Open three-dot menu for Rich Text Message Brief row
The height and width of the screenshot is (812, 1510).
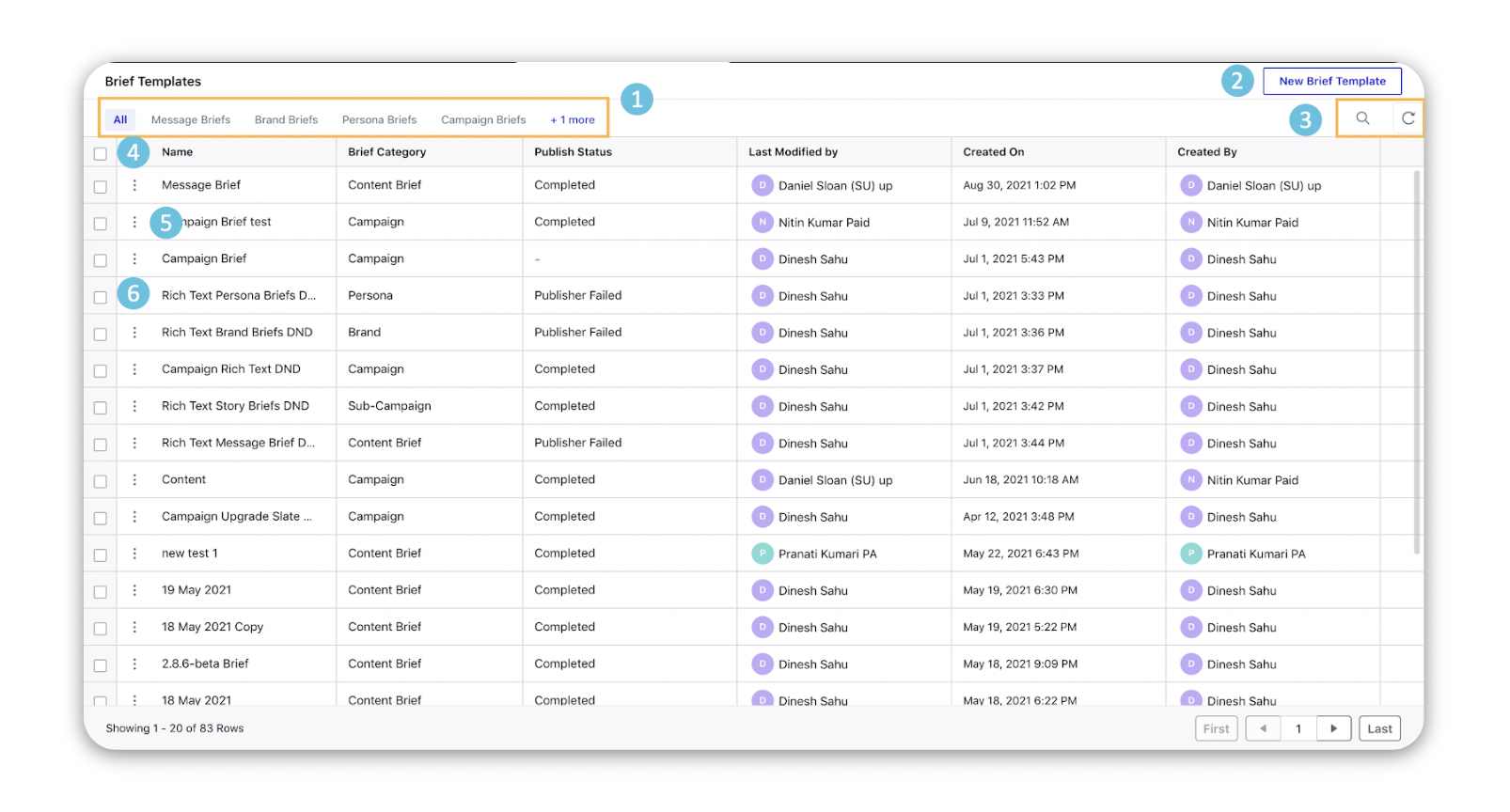[x=134, y=443]
